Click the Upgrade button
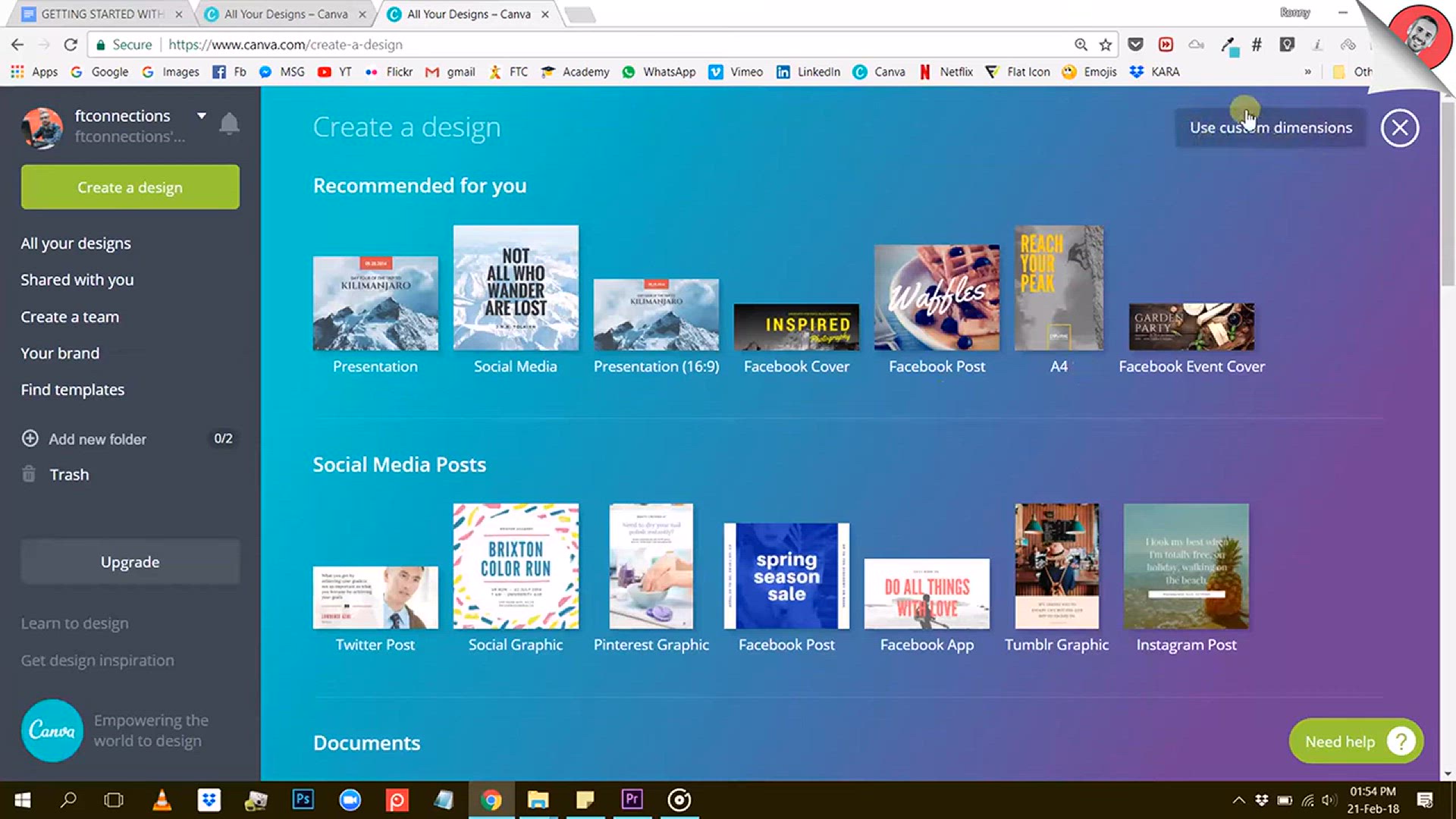The image size is (1456, 819). [130, 562]
